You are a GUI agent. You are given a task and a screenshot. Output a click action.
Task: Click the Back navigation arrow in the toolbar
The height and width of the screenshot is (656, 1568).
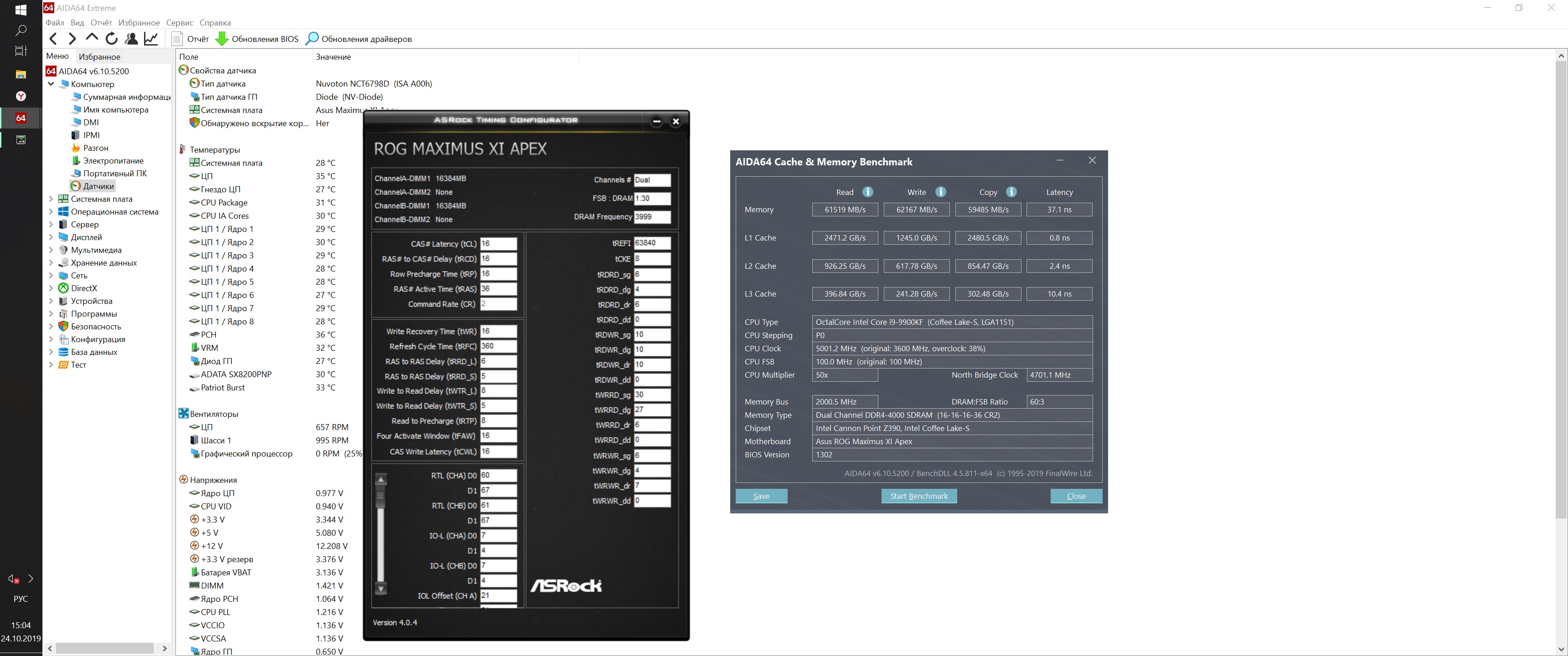tap(54, 39)
